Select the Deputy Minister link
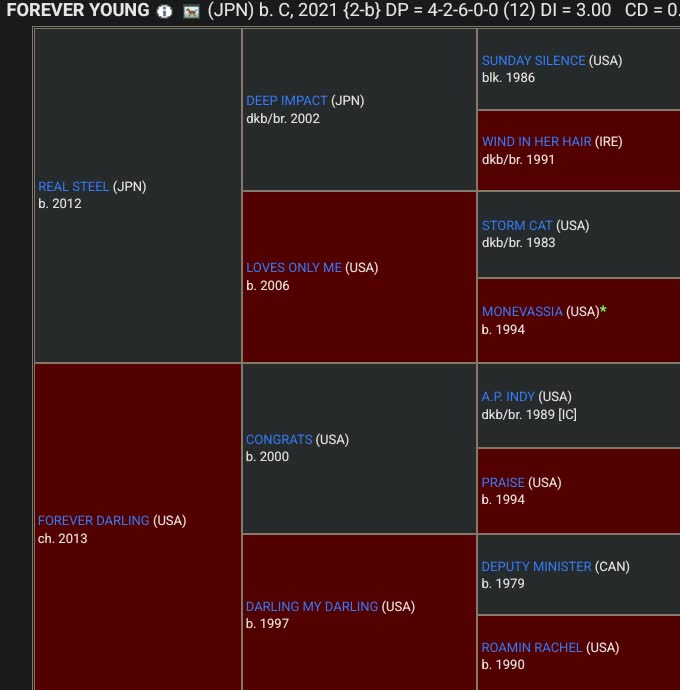680x690 pixels. 537,567
